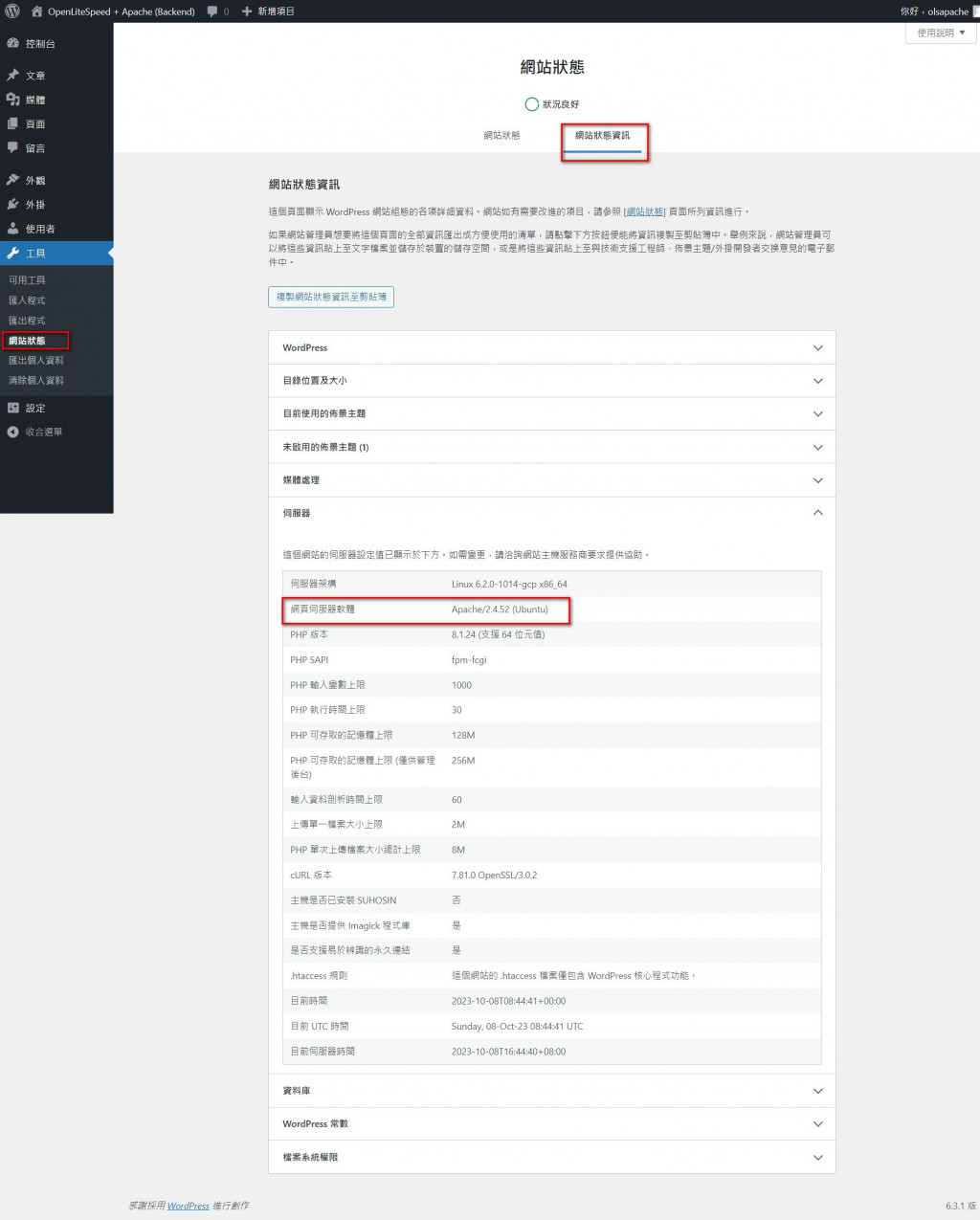Screen dimensions: 980x1220
Task: Expand the 資料庫 section
Action: (552, 1091)
